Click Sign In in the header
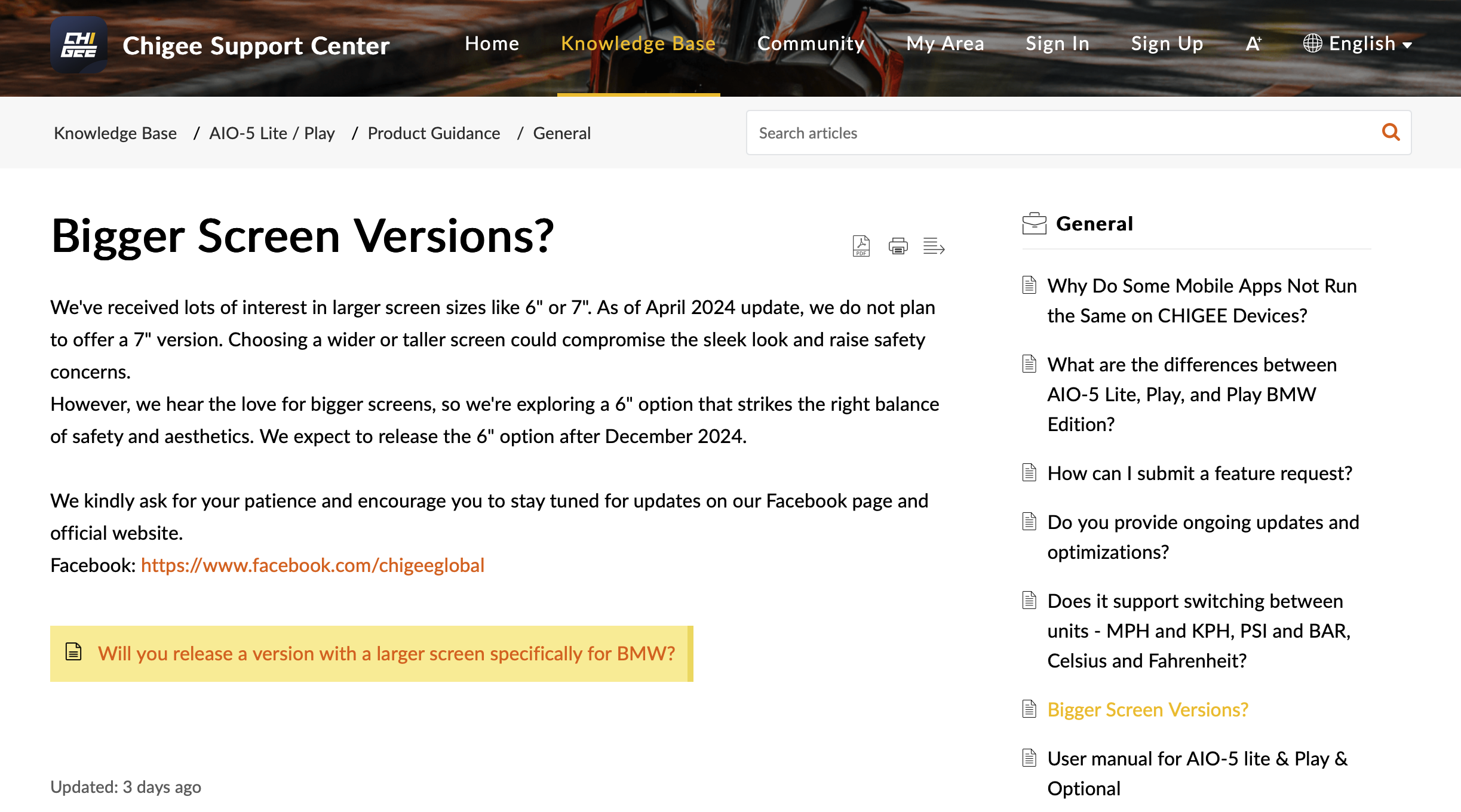This screenshot has height=812, width=1461. coord(1058,44)
